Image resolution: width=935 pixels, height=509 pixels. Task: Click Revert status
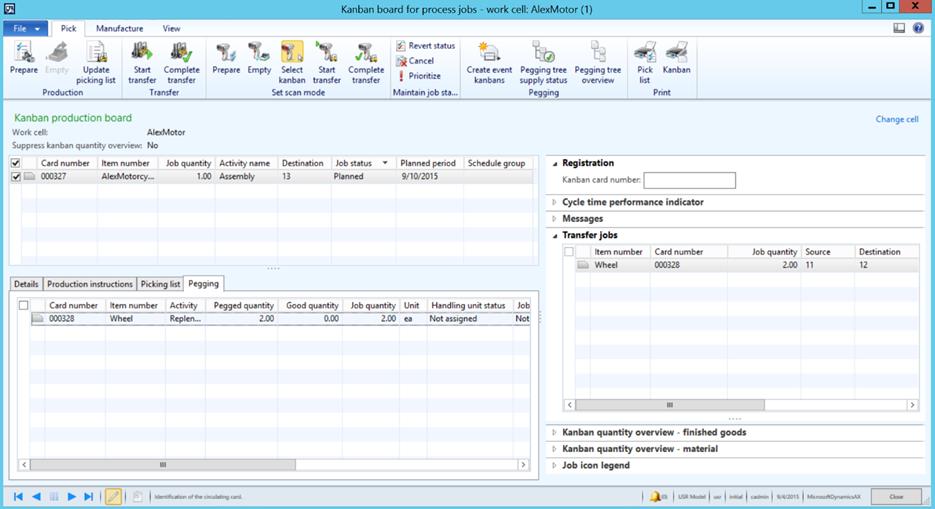426,45
